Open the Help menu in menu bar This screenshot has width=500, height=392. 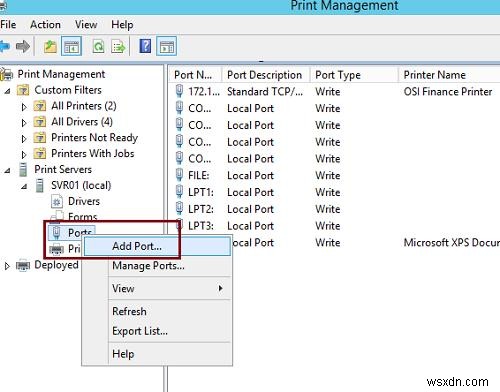[x=122, y=24]
